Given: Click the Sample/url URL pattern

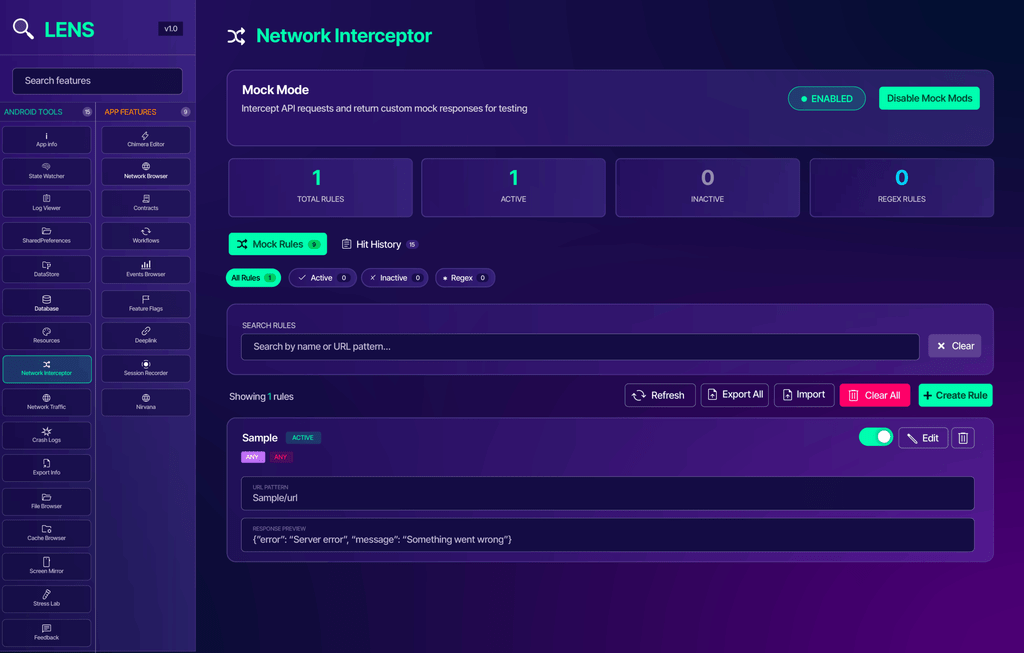Looking at the screenshot, I should tap(275, 498).
